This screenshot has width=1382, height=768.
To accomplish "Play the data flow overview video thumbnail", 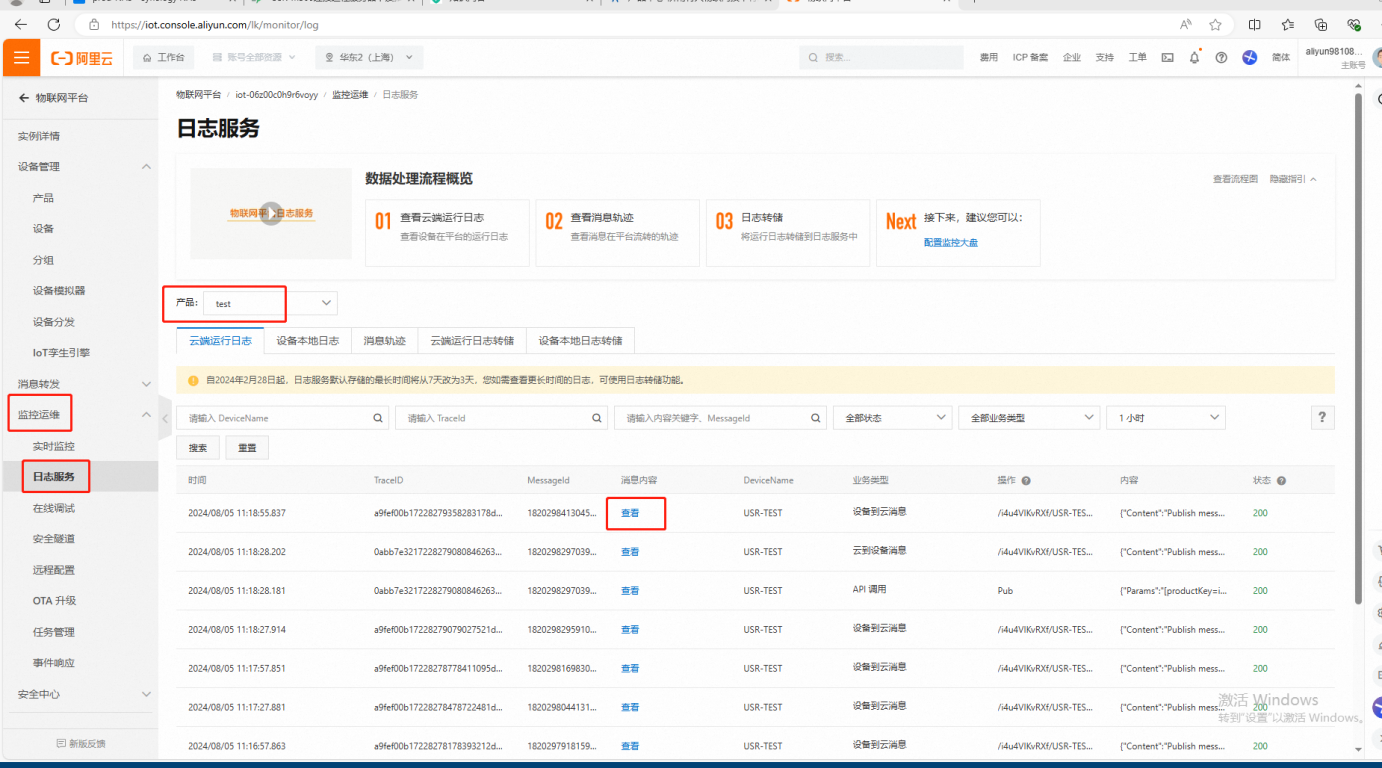I will point(271,213).
